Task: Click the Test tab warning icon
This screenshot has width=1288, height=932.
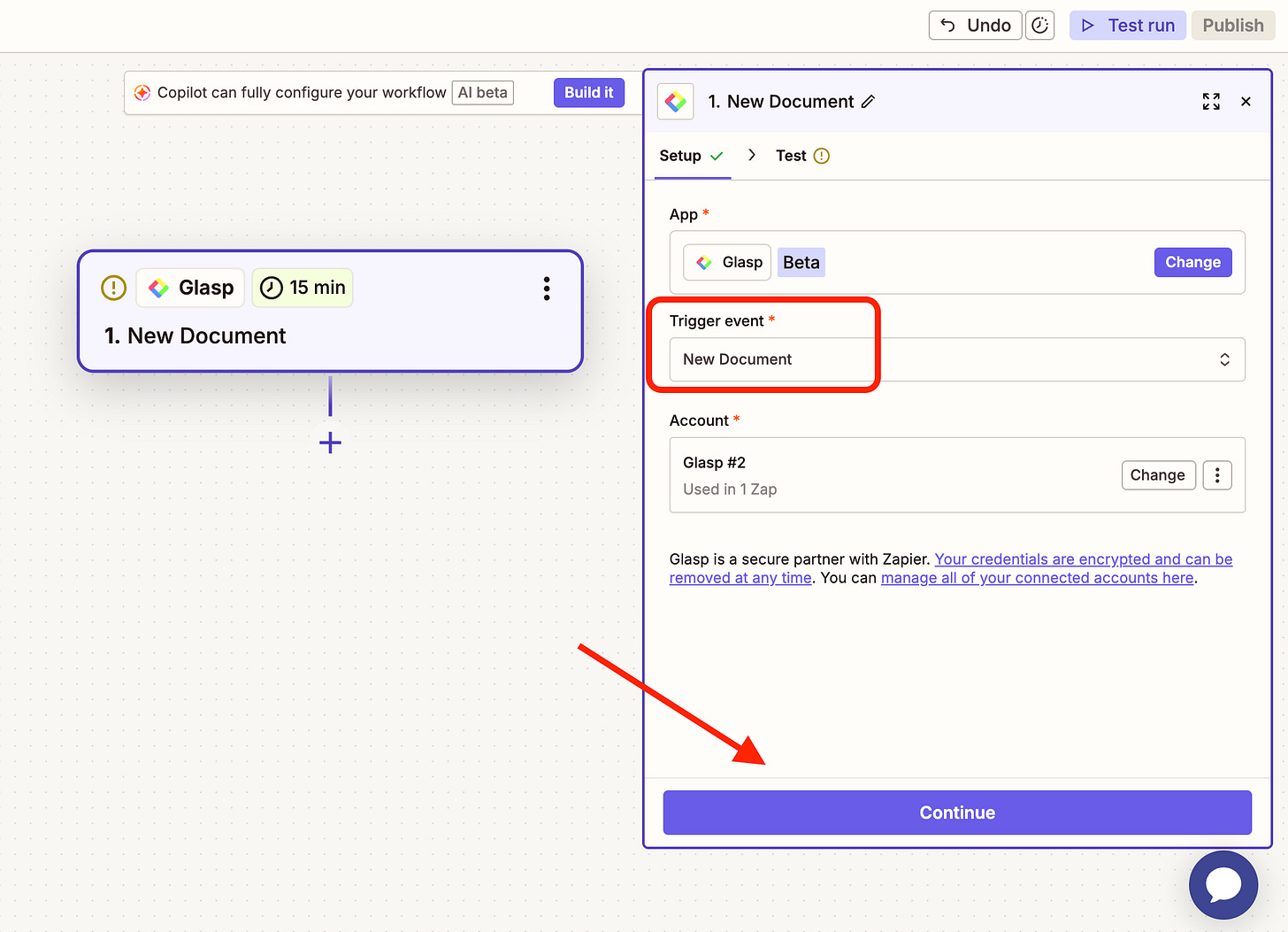Action: (822, 156)
